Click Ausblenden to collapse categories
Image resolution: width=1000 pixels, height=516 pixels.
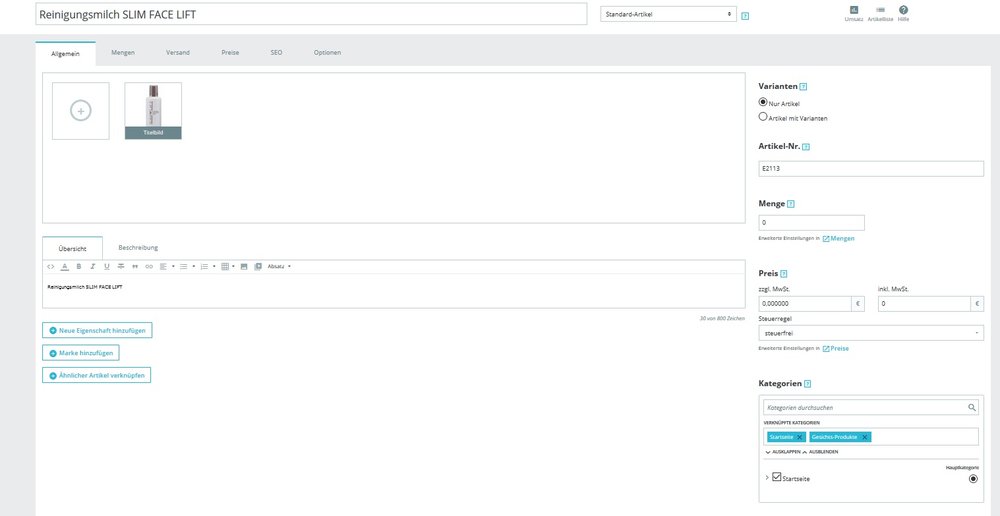pyautogui.click(x=820, y=452)
